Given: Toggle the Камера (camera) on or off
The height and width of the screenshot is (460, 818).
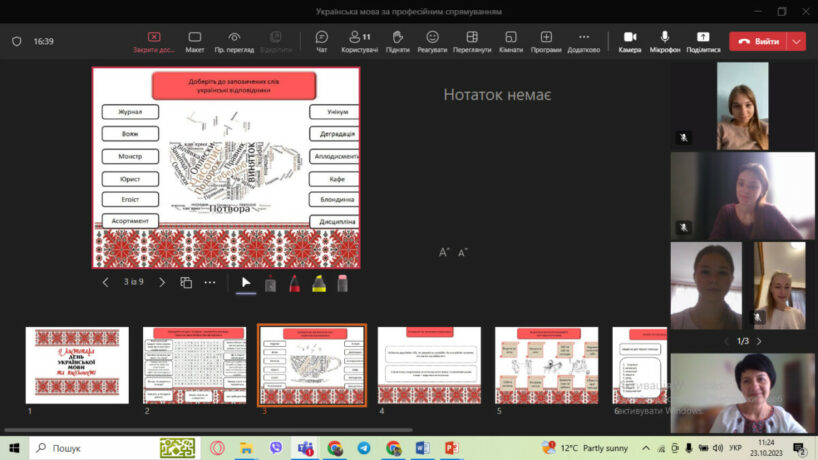Looking at the screenshot, I should point(629,41).
